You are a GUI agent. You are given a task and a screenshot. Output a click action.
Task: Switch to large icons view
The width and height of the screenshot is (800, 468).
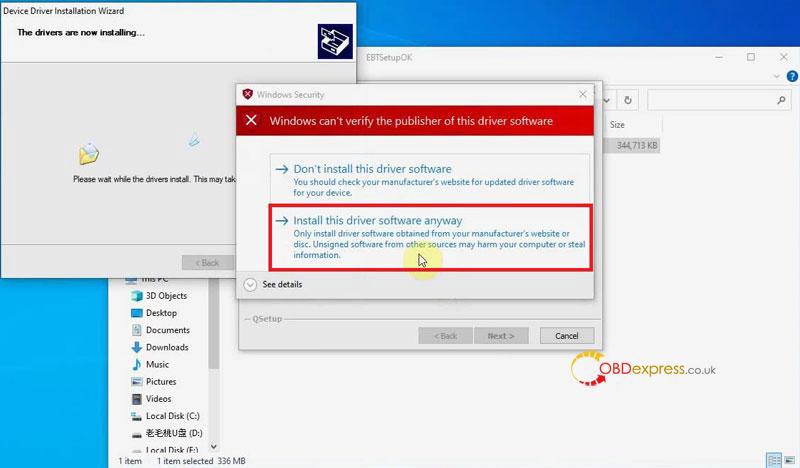[x=790, y=460]
